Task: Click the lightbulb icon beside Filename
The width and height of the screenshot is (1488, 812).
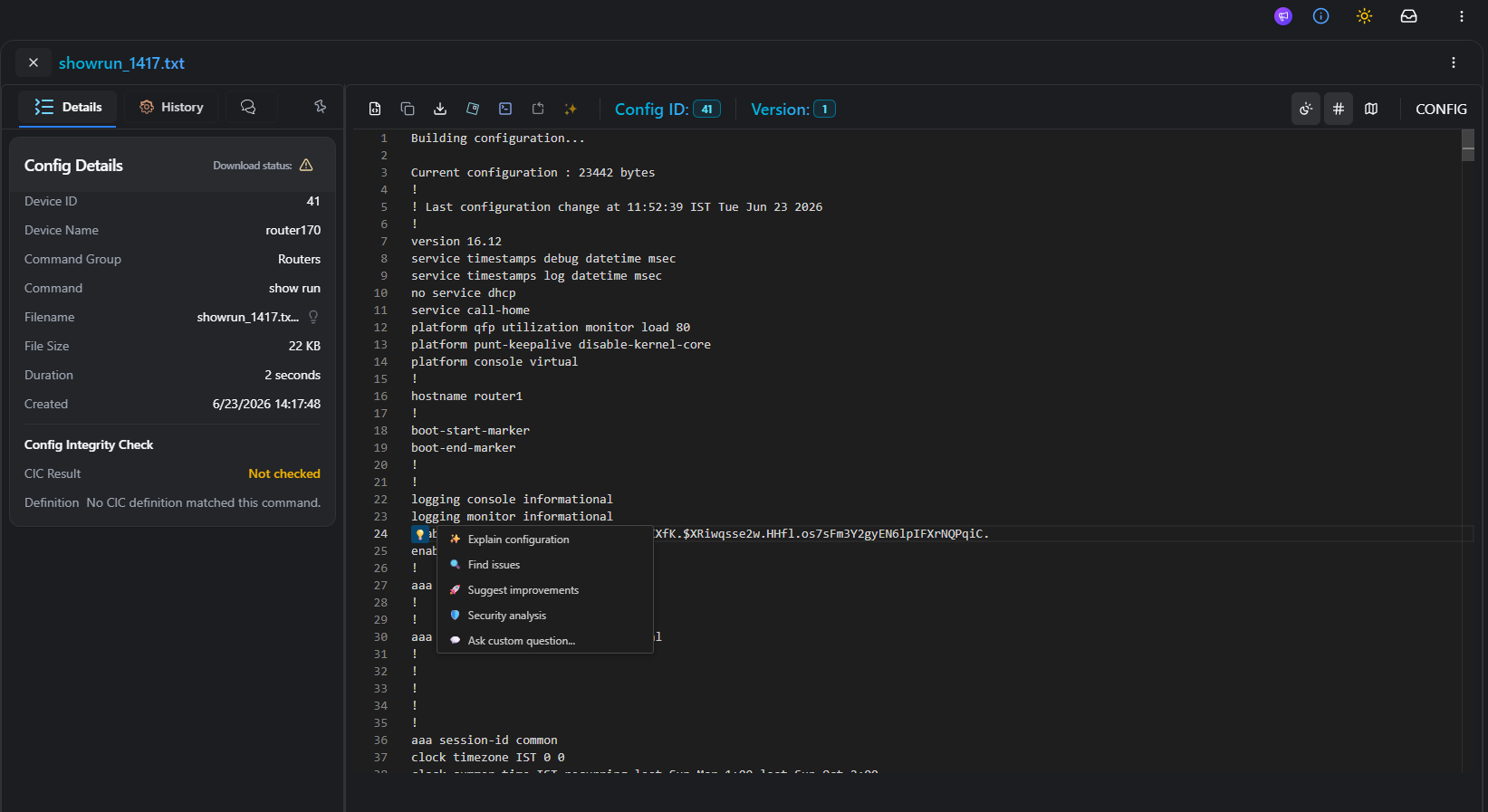Action: (x=313, y=317)
